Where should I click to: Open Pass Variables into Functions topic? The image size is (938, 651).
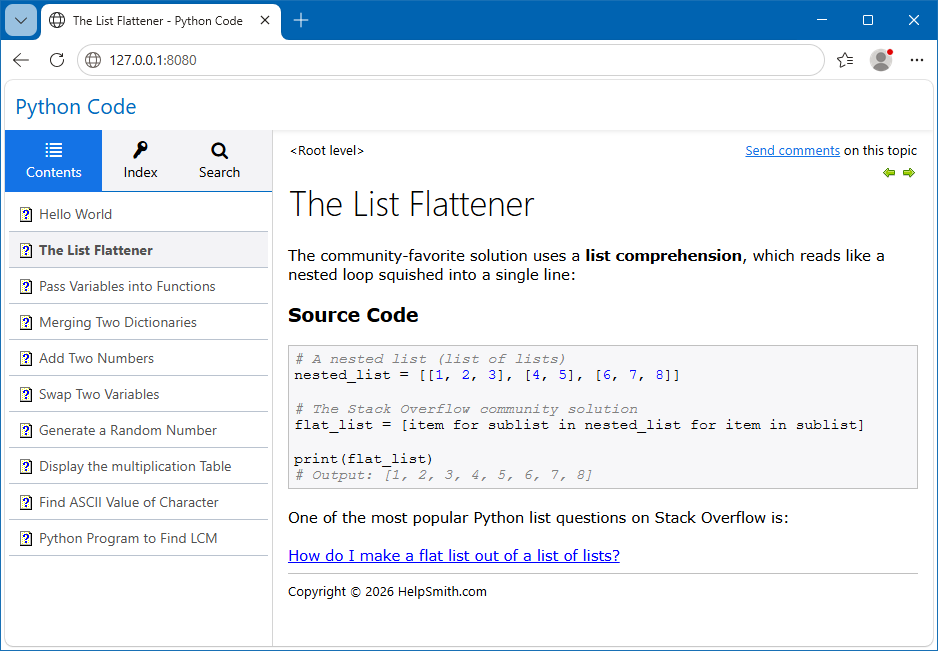click(x=138, y=286)
